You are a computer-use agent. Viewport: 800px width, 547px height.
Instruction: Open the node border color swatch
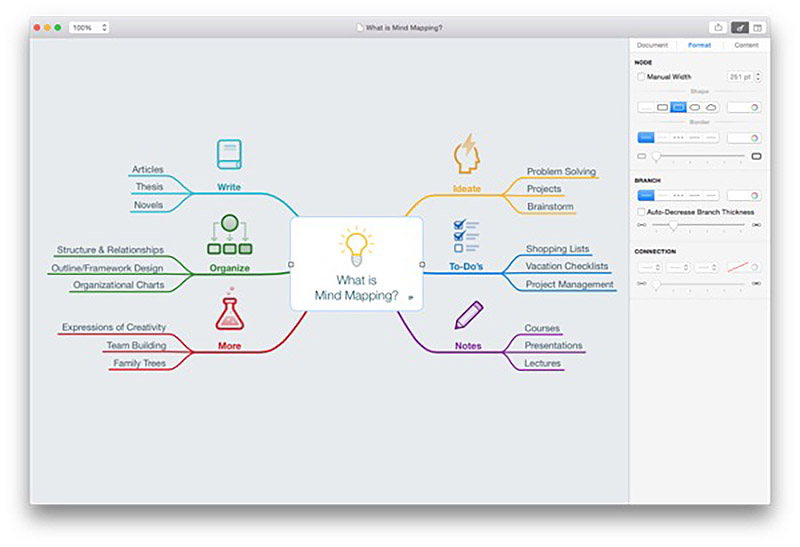pos(744,138)
